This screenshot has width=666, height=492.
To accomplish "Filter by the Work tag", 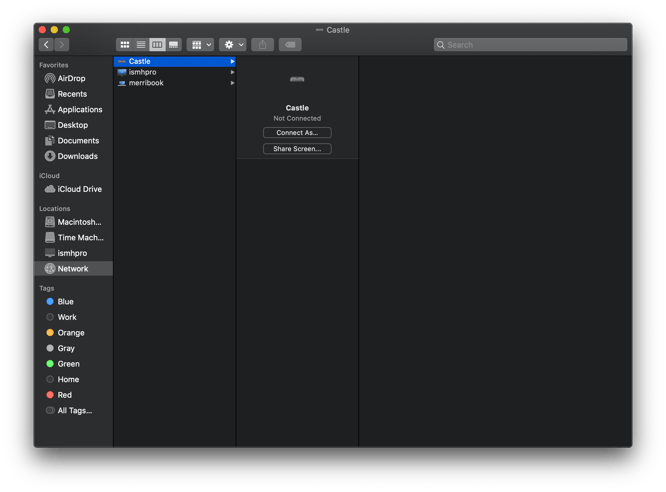I will [x=73, y=317].
